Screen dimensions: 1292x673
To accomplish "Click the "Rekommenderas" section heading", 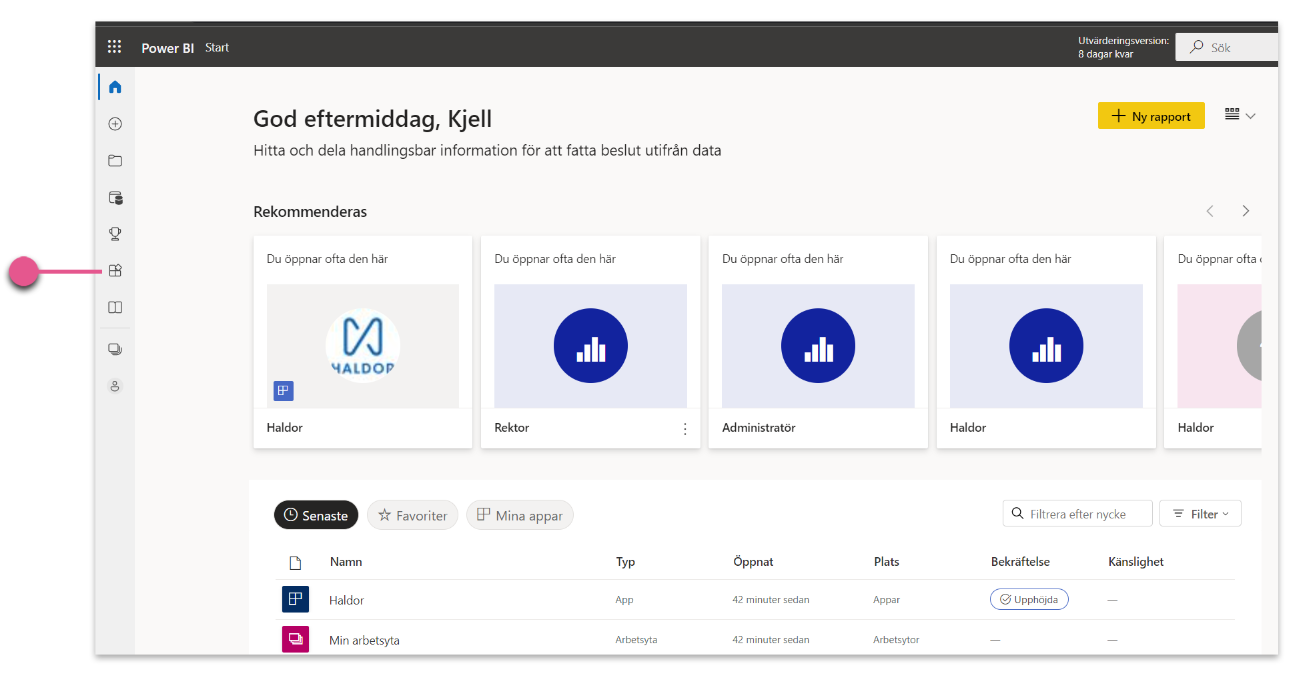I will [x=310, y=212].
